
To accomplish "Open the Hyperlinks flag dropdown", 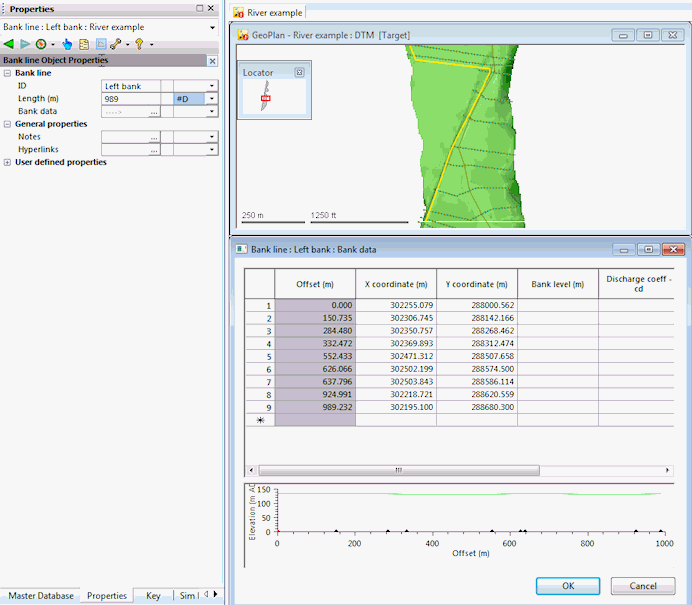I will [212, 150].
